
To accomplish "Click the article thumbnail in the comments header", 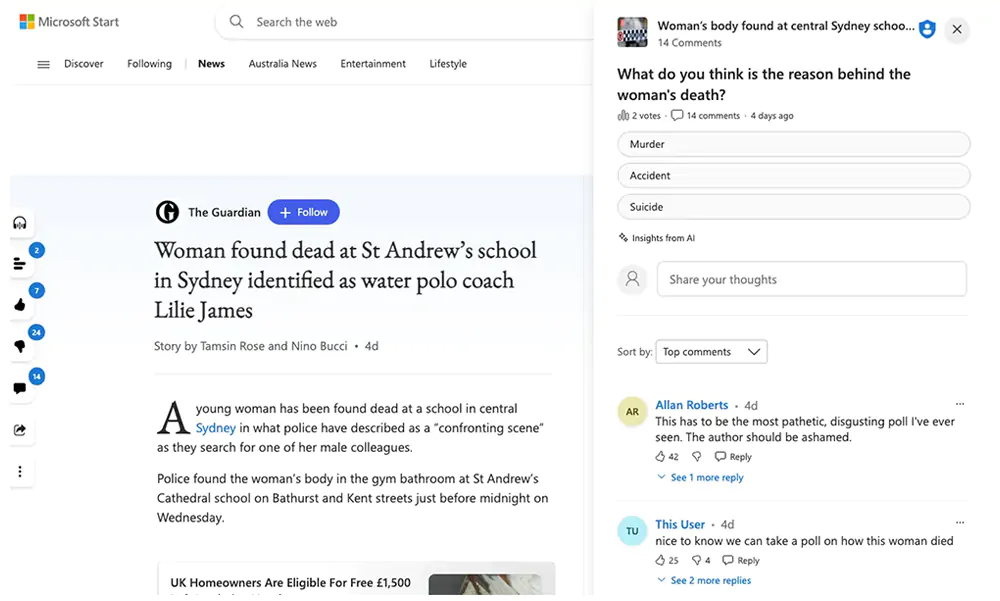I will [632, 32].
